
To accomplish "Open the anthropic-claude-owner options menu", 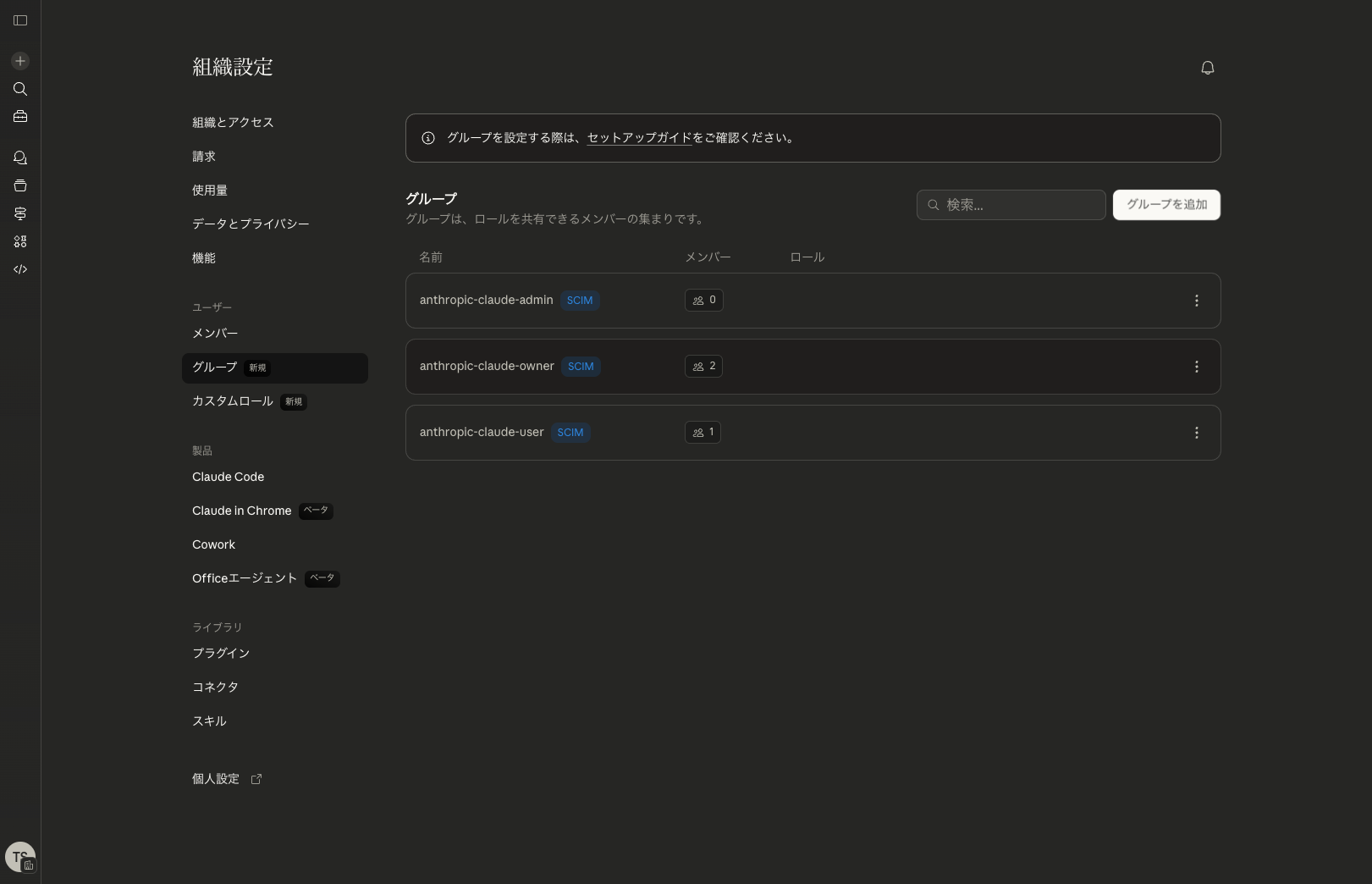I will [1197, 367].
